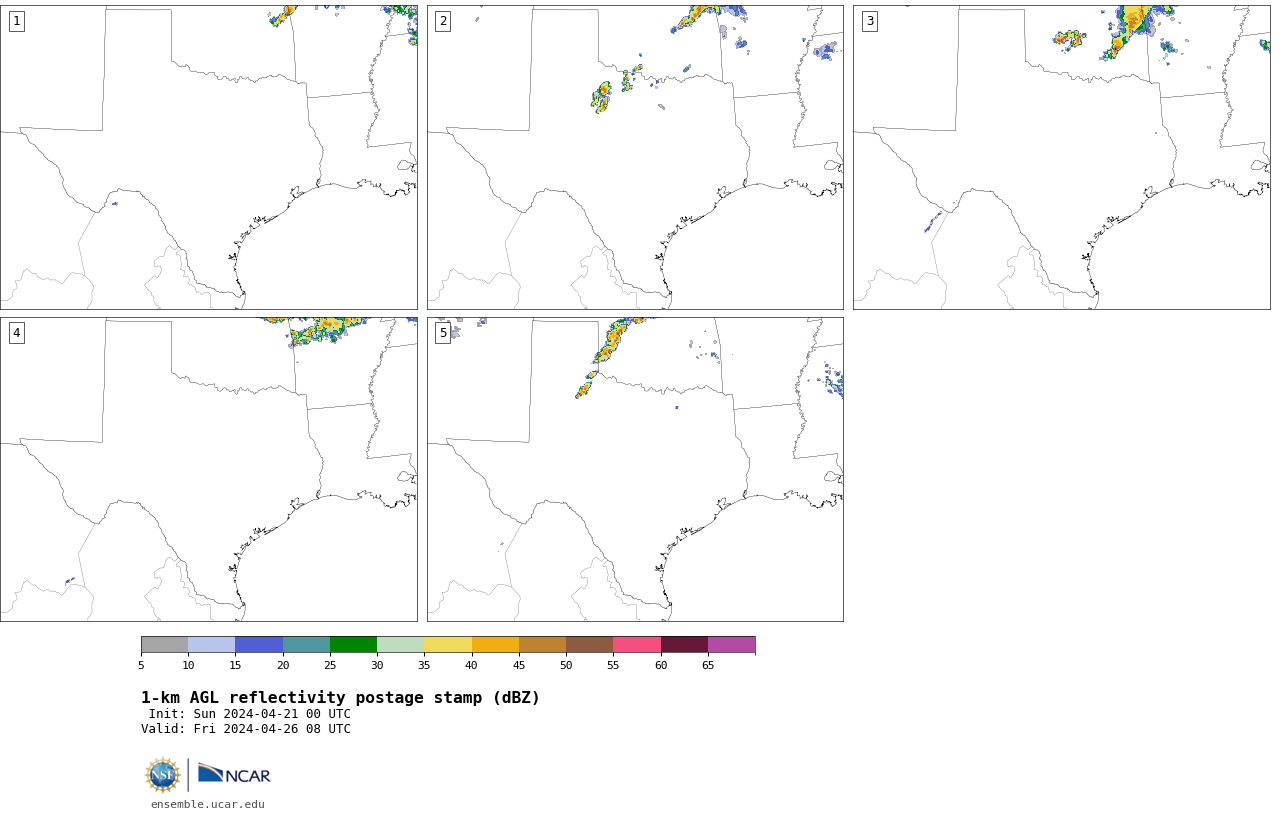Click the panel number 2 label
Screen dimensions: 1280x815
click(443, 21)
